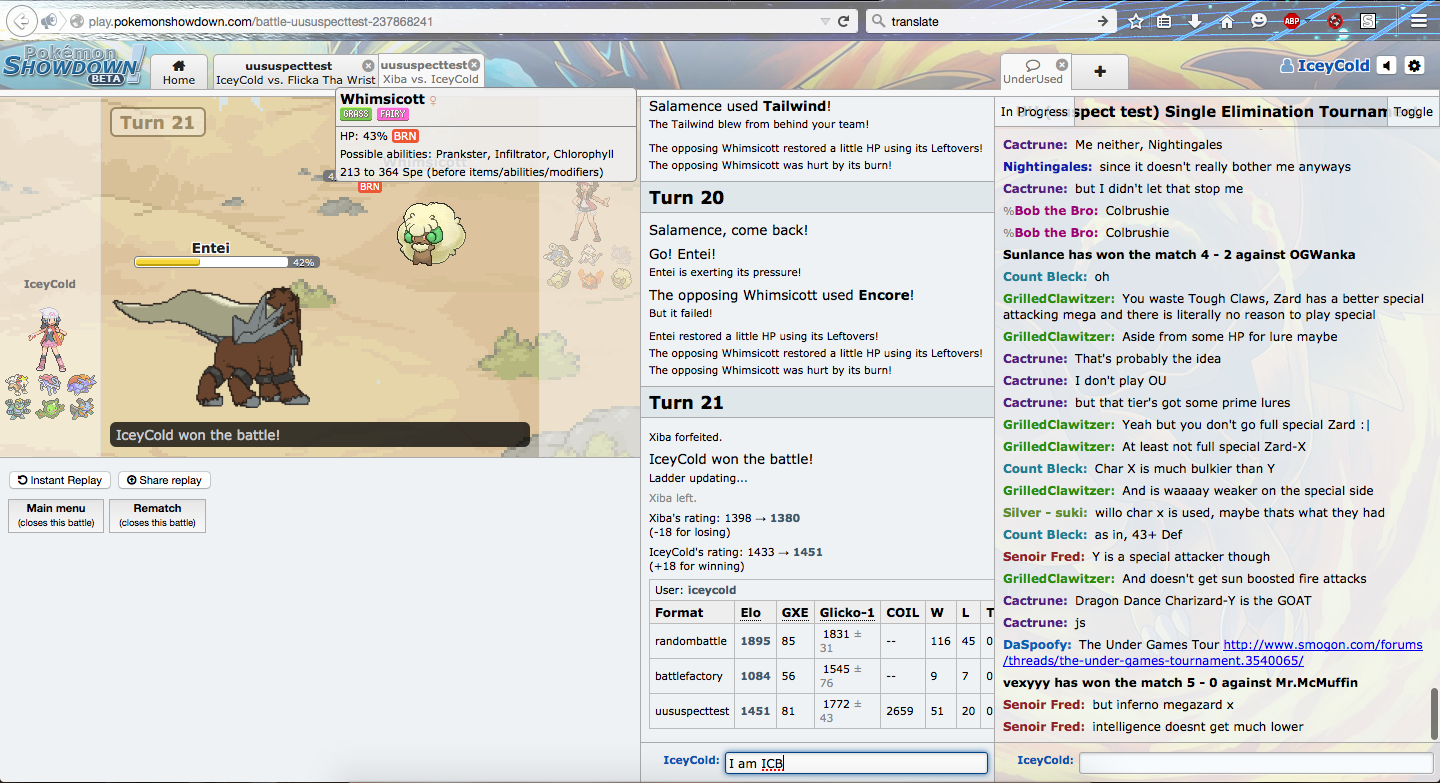Close the UnderUsed chat room tab
The height and width of the screenshot is (783, 1440).
tap(1061, 65)
